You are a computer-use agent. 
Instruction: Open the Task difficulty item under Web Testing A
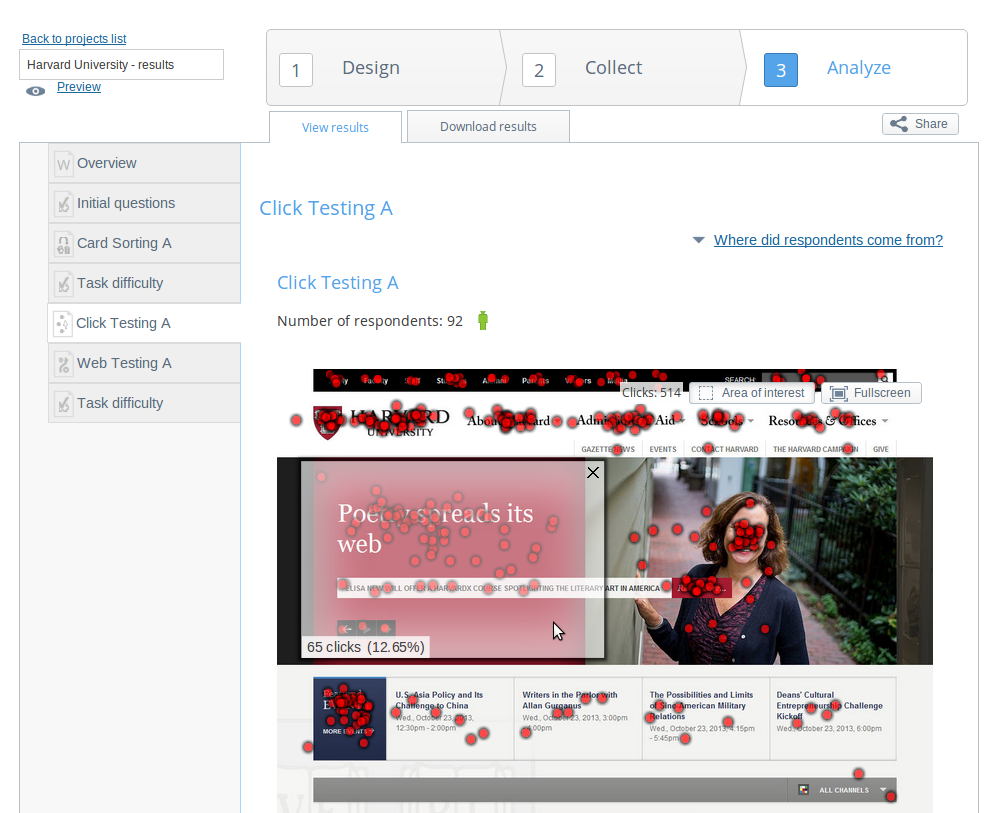144,403
